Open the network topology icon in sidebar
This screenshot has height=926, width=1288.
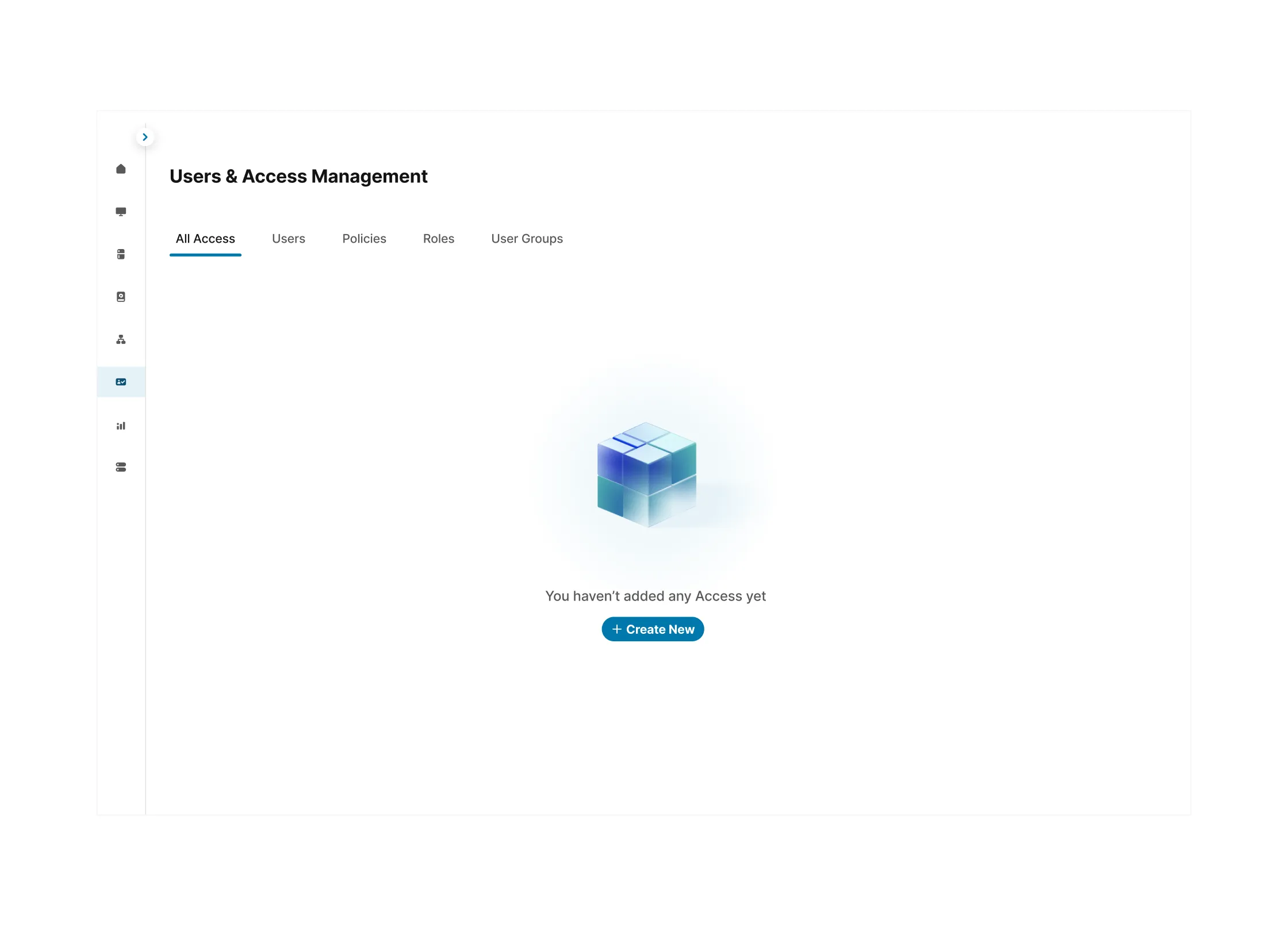point(121,339)
